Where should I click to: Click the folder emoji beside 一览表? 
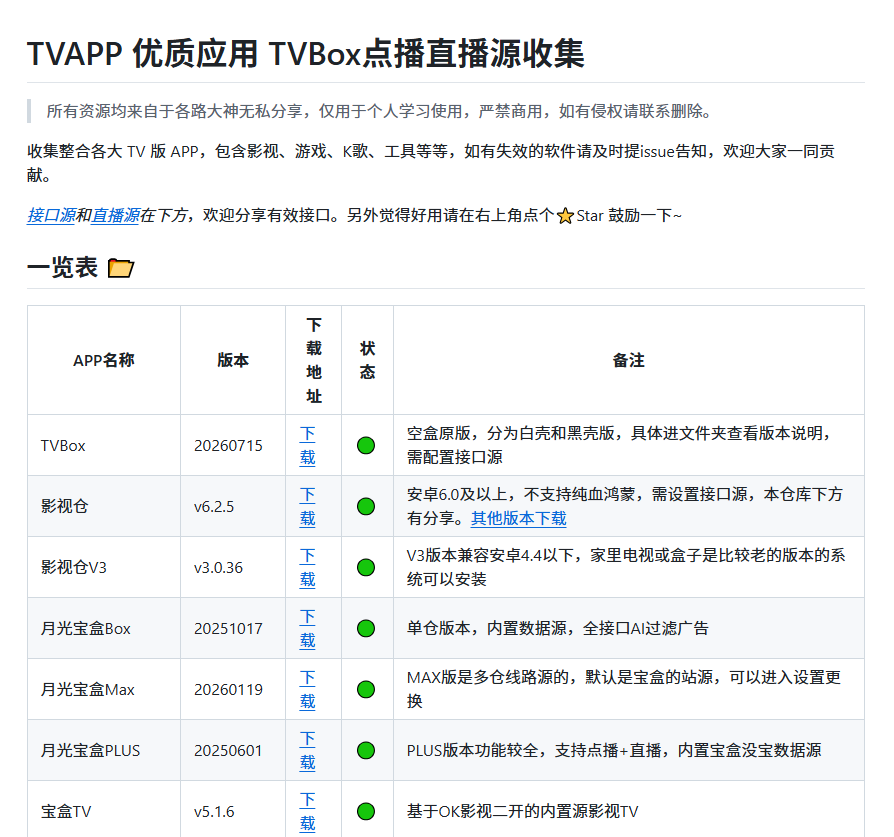pyautogui.click(x=121, y=268)
